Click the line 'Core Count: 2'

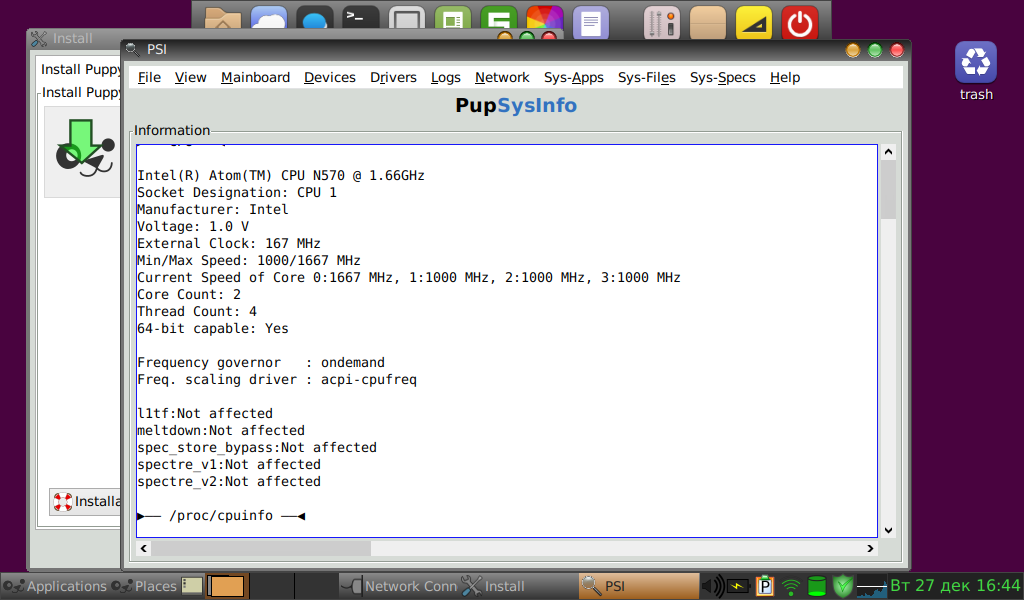189,294
